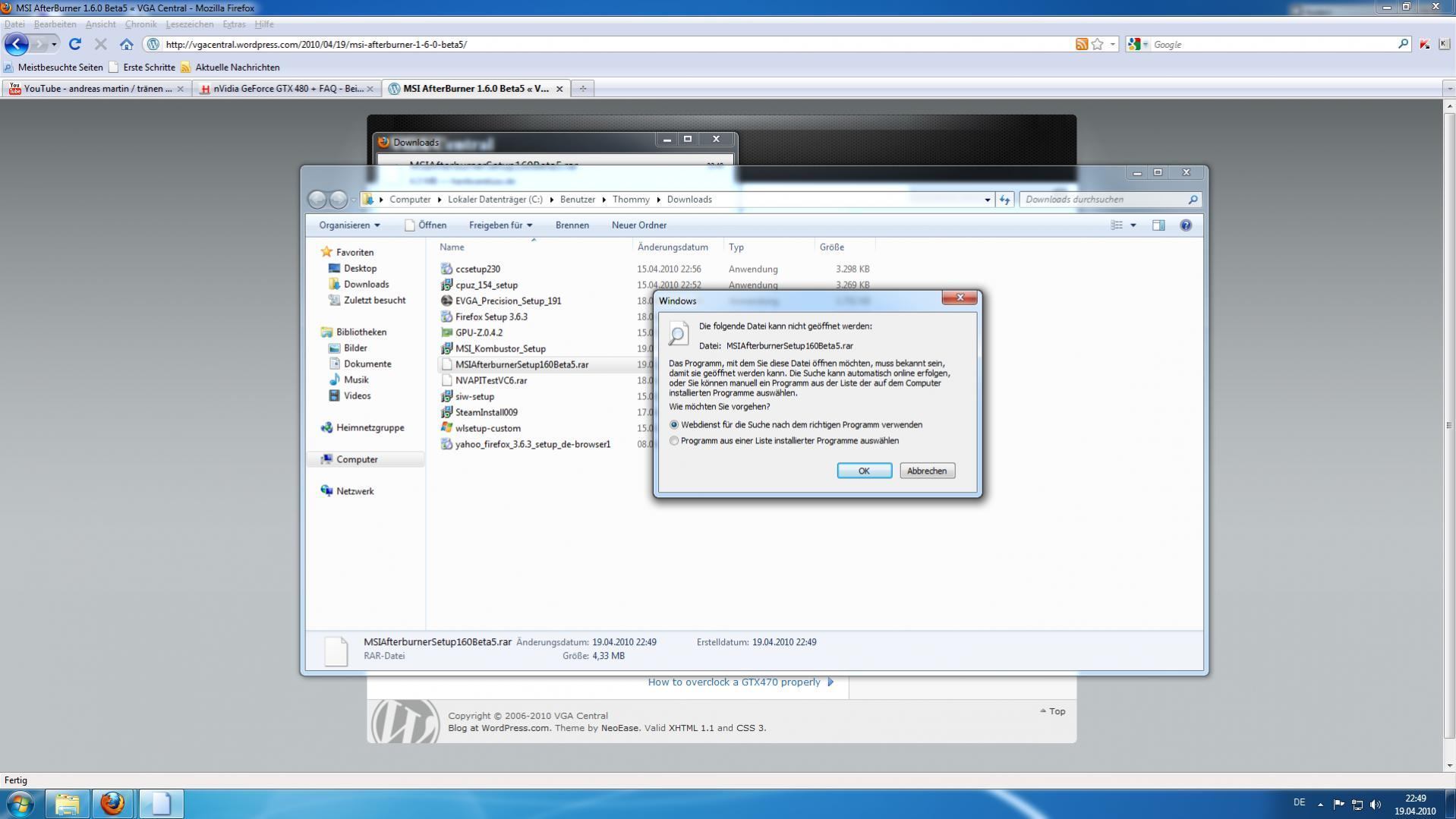Select web service search radio option

pyautogui.click(x=674, y=425)
